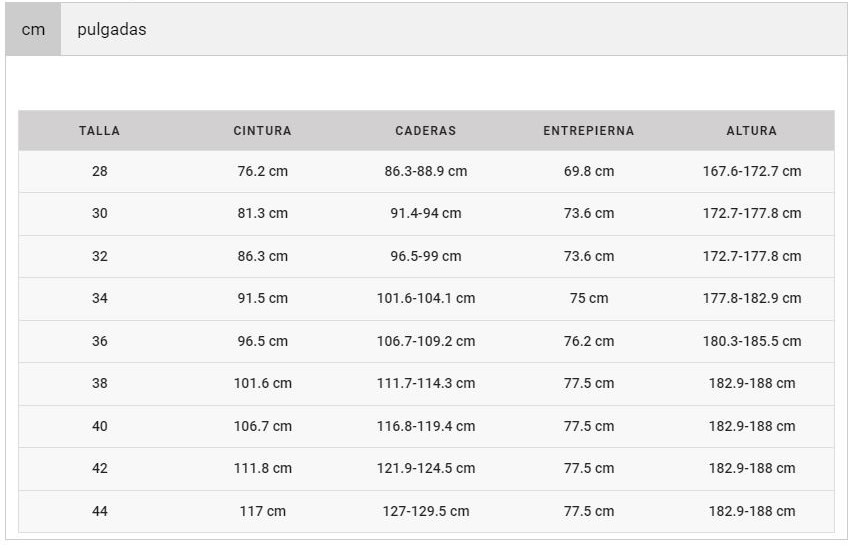Click the 69.8 cm inseam value
Viewport: 854px width, 545px height.
point(588,171)
